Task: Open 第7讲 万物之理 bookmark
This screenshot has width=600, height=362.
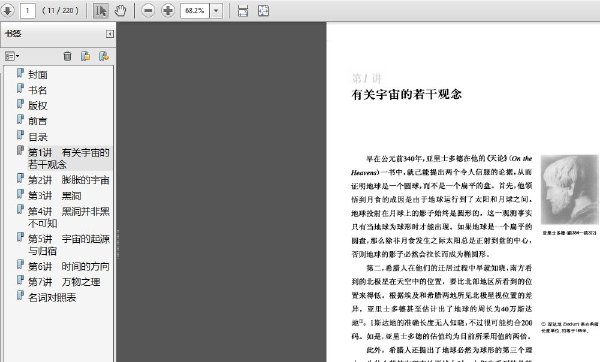Action: (64, 282)
